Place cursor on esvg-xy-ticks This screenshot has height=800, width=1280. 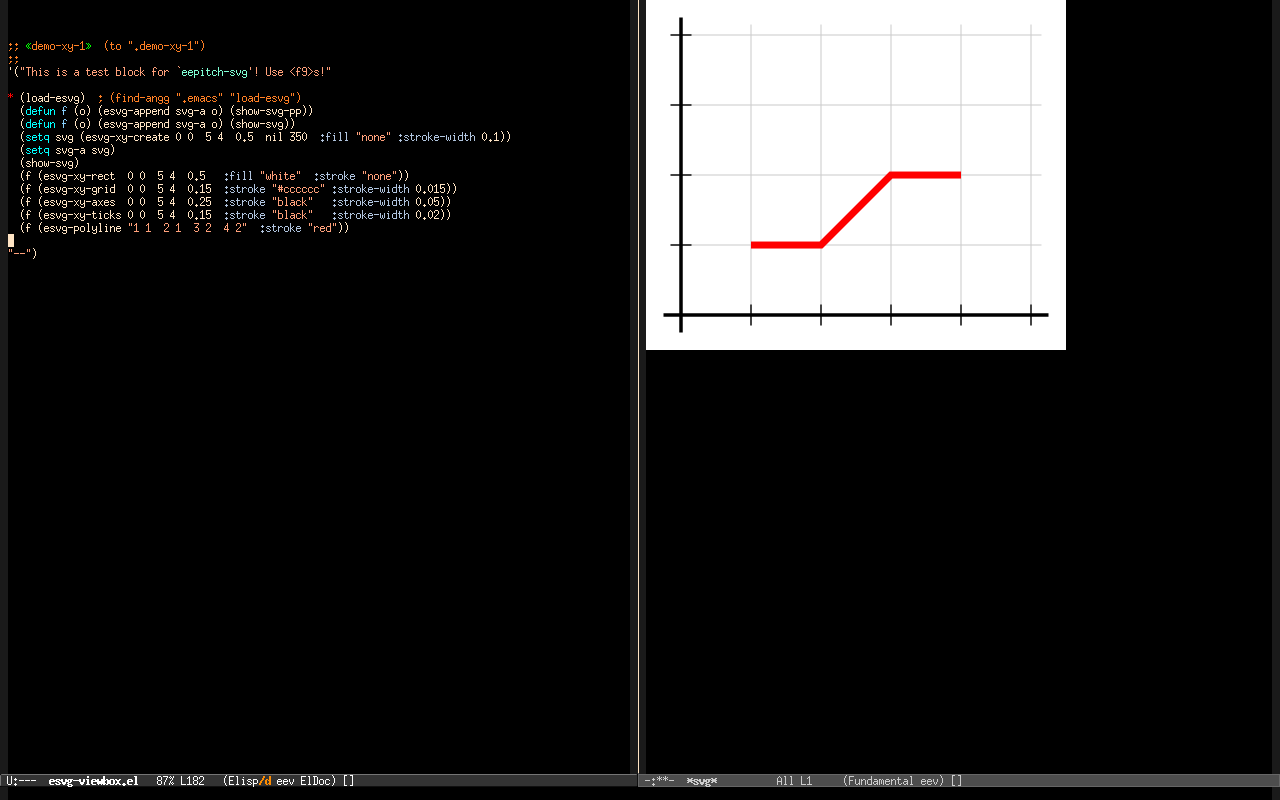pos(80,215)
